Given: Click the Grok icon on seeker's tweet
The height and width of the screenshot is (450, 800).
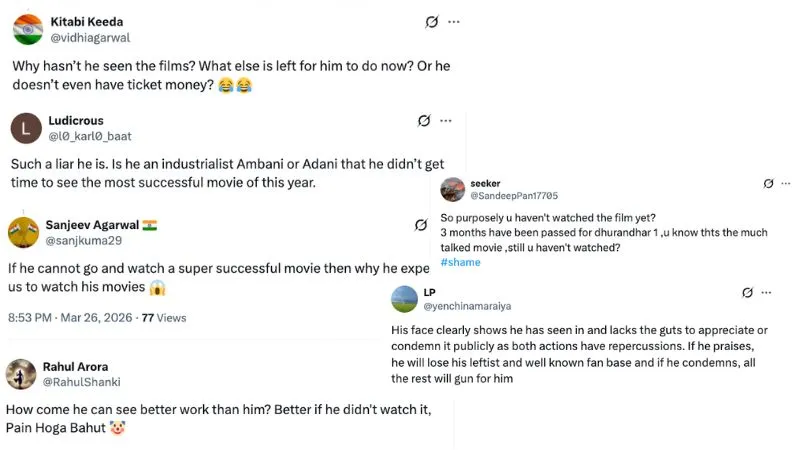Looking at the screenshot, I should [768, 184].
